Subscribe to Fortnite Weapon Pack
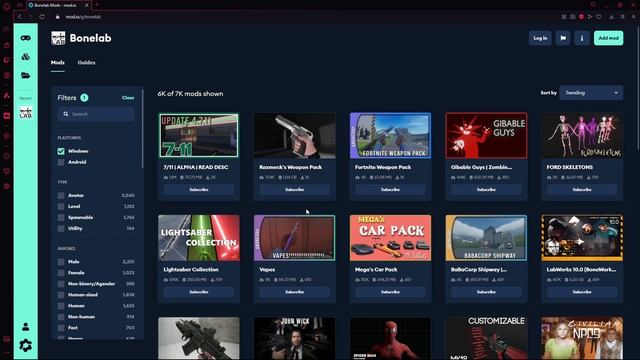 click(x=390, y=190)
